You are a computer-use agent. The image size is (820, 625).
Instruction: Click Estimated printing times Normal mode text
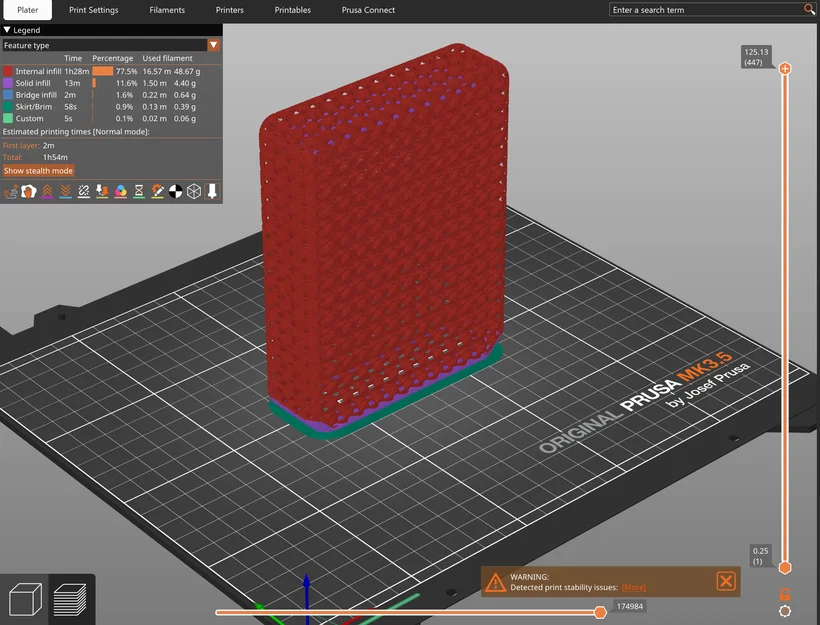pyautogui.click(x=76, y=132)
